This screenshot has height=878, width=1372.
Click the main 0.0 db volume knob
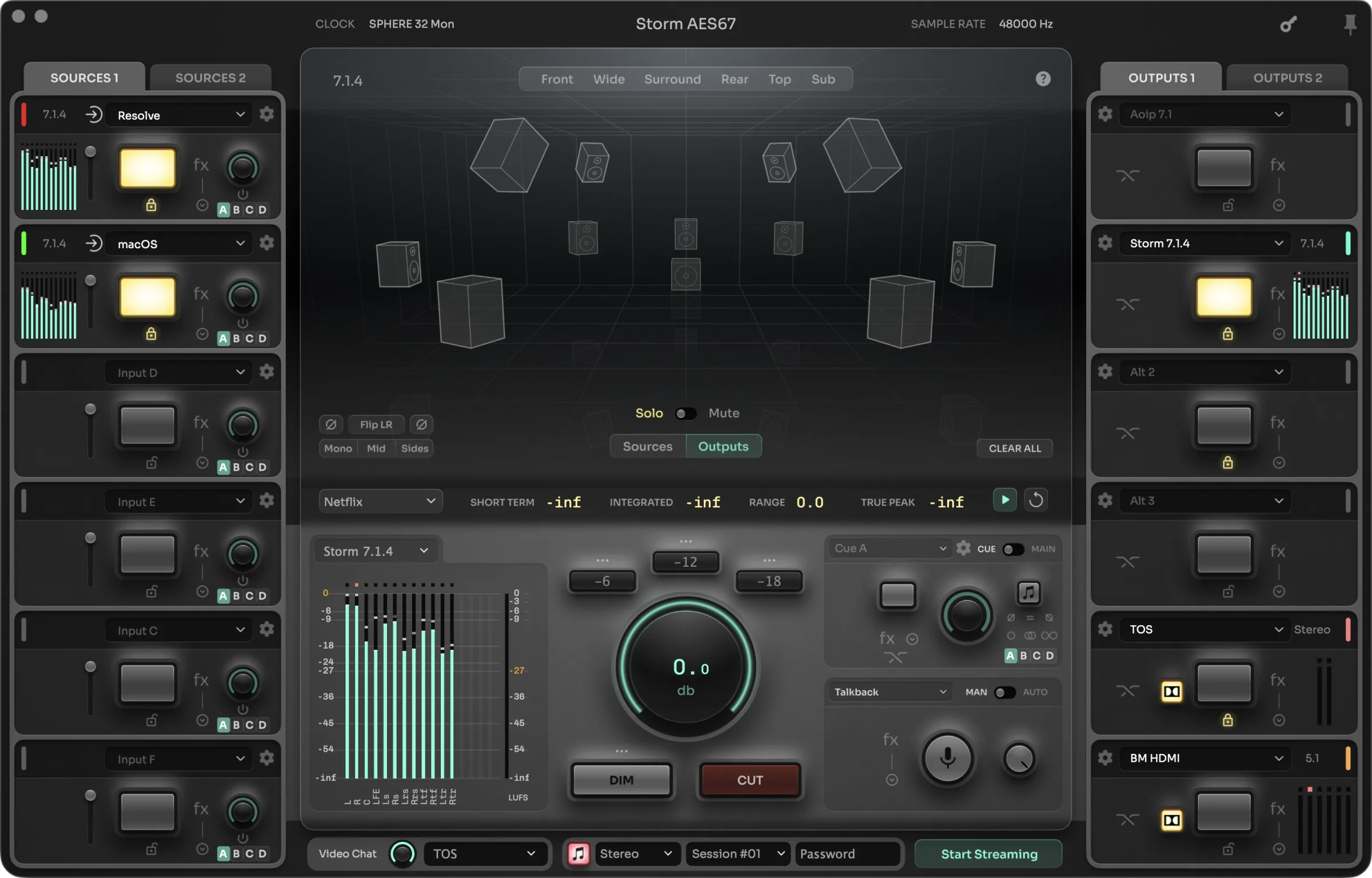[685, 668]
